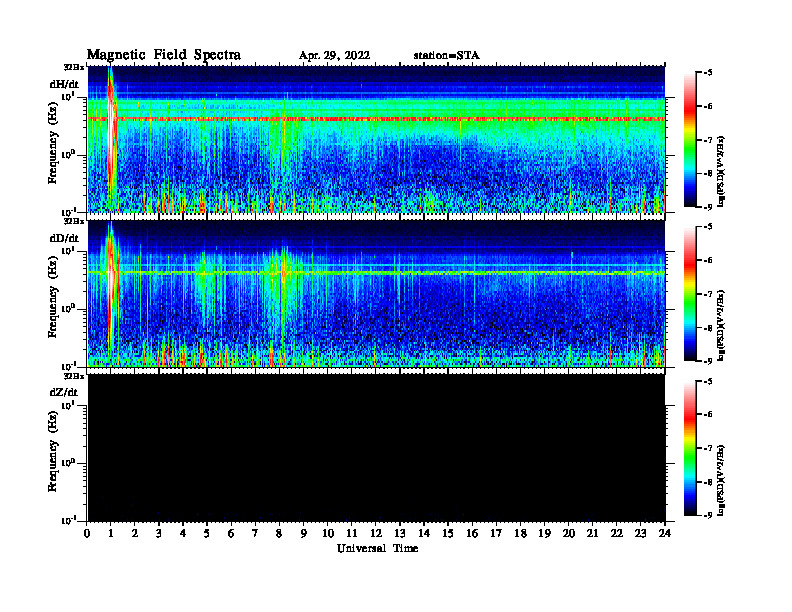Click hour tick label '17' on time axis
792x612 pixels.
[496, 534]
